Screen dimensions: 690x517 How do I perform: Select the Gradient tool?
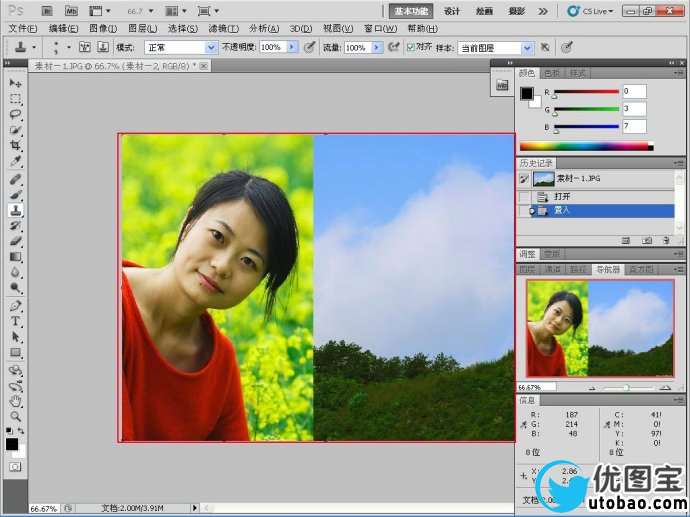[x=15, y=257]
